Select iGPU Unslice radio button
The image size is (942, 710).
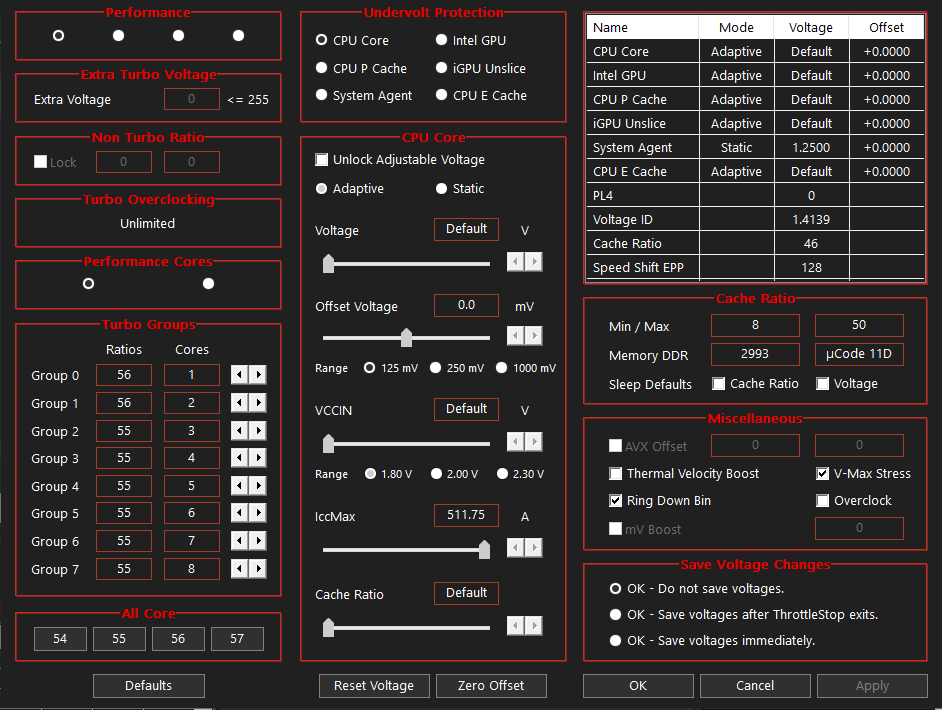(442, 68)
